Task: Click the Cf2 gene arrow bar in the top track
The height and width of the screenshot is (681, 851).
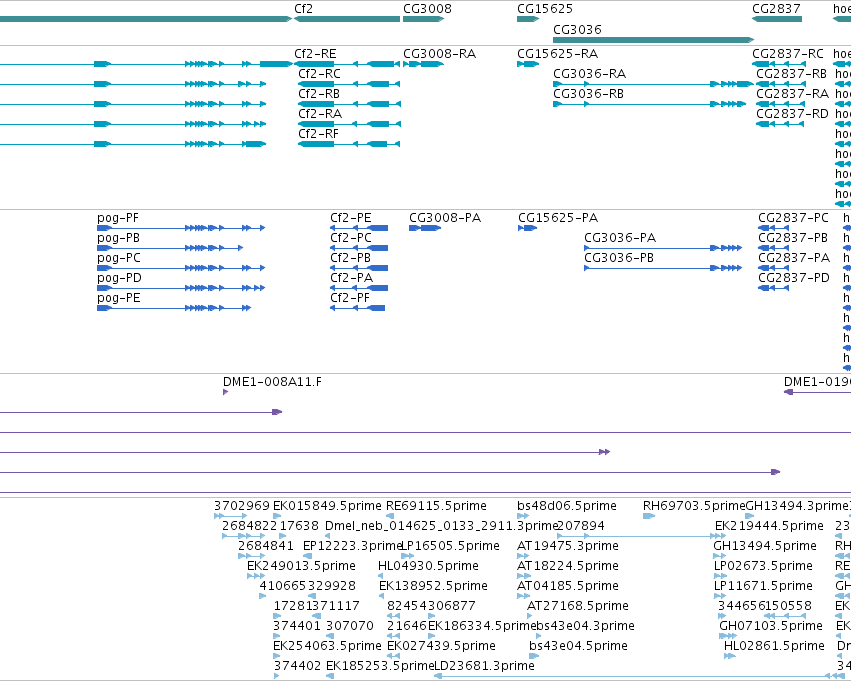Action: point(347,19)
